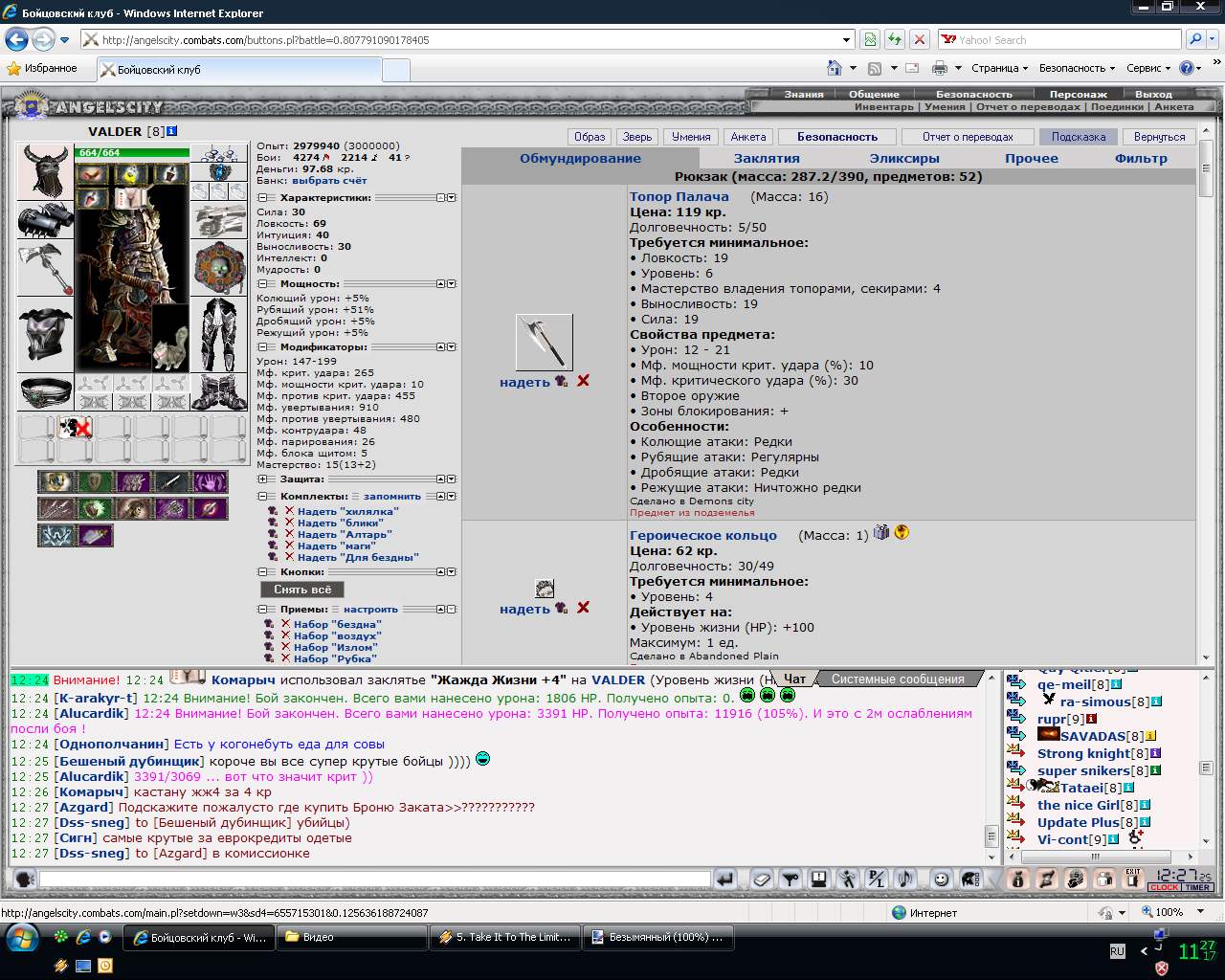The height and width of the screenshot is (980, 1225).
Task: Delete Топор Палача with its red X
Action: pos(583,381)
